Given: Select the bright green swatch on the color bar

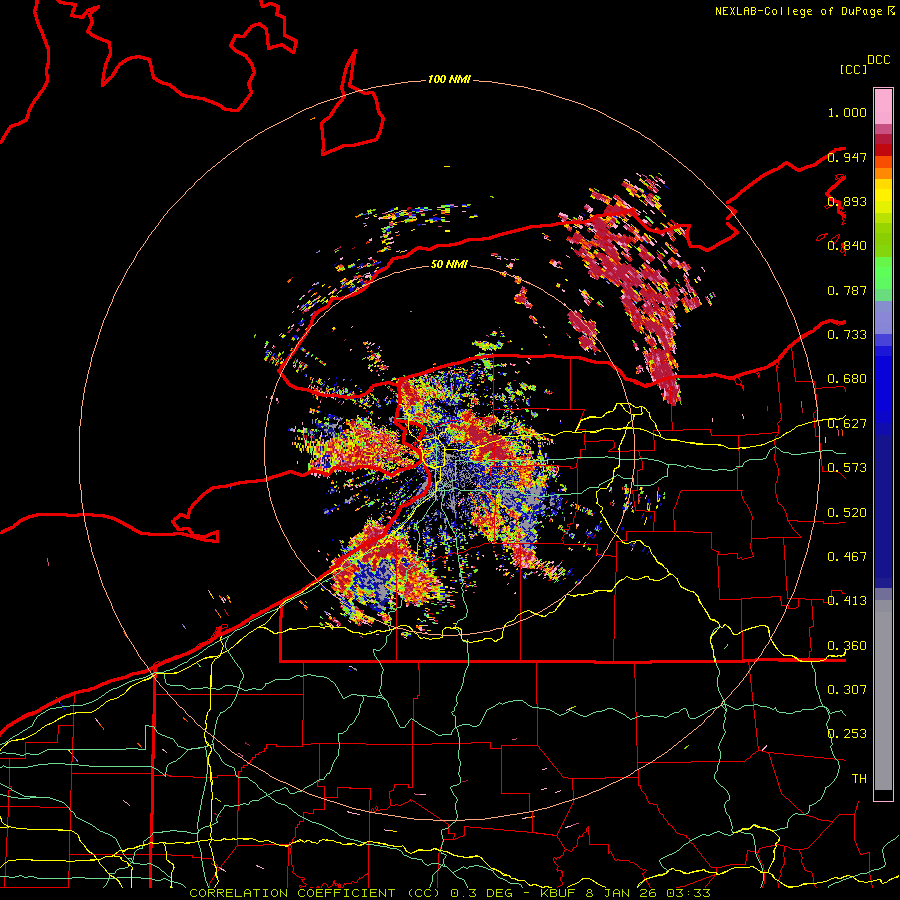Looking at the screenshot, I should tap(883, 273).
